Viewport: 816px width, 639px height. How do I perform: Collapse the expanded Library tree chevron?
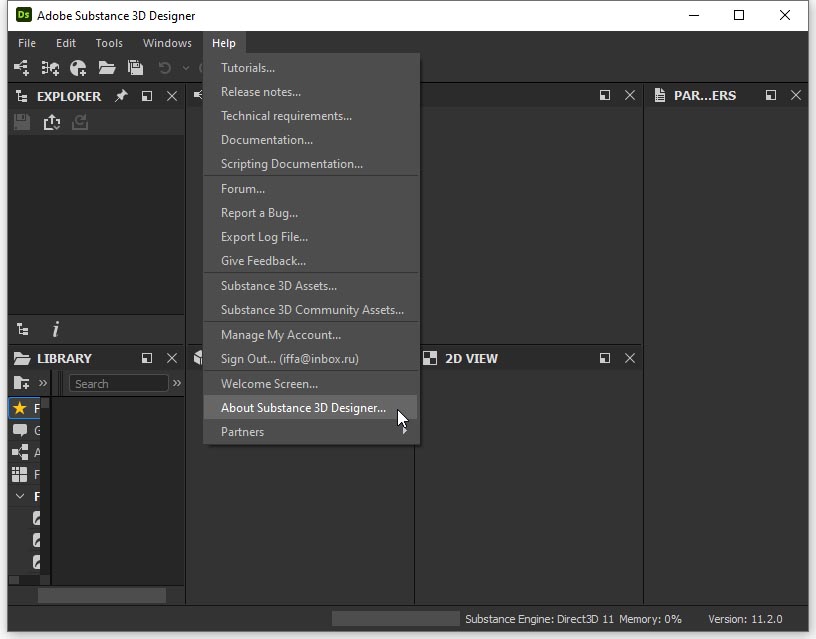click(20, 496)
